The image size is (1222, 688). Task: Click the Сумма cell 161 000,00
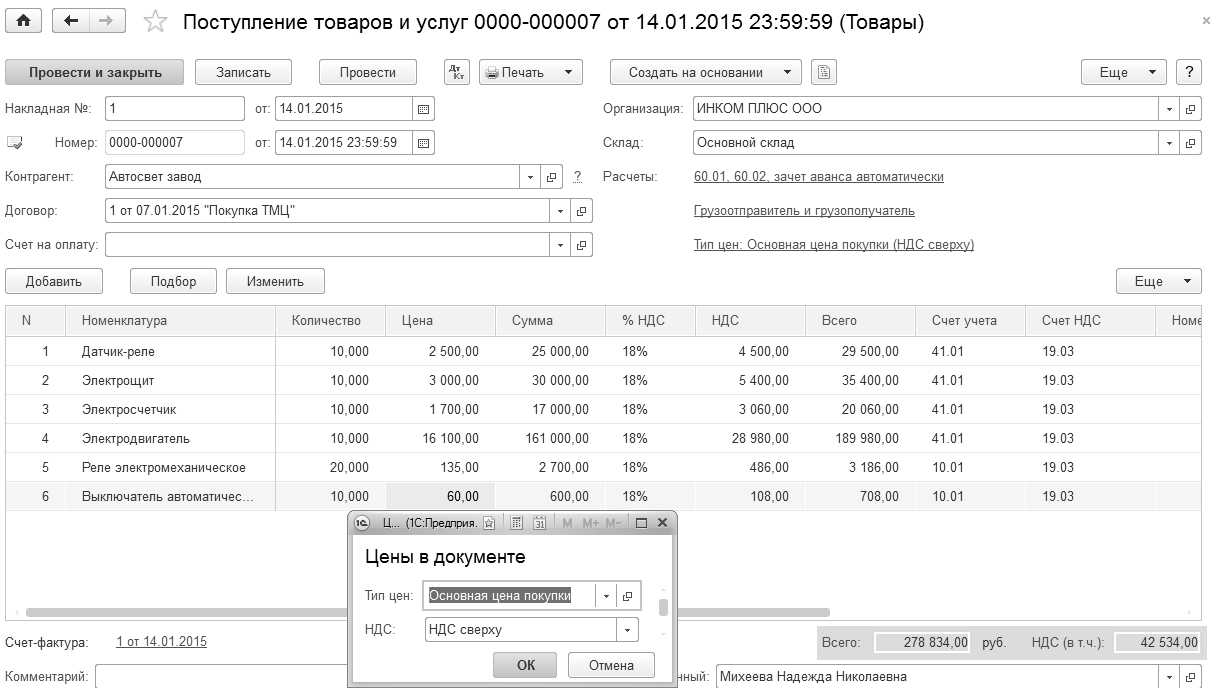[550, 438]
